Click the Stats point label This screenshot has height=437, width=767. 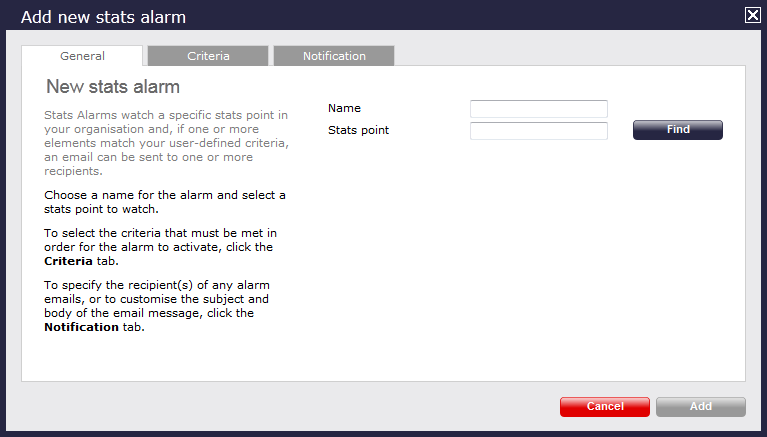click(x=358, y=130)
